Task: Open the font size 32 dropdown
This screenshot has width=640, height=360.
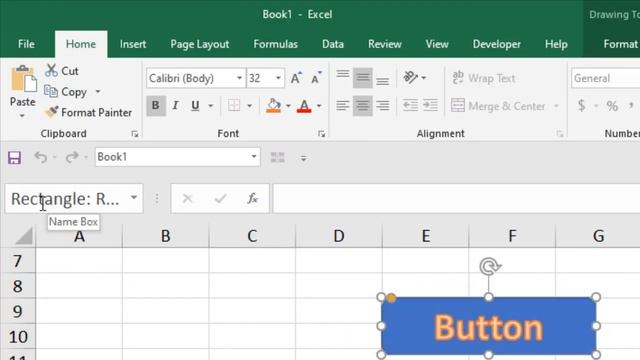Action: coord(278,78)
